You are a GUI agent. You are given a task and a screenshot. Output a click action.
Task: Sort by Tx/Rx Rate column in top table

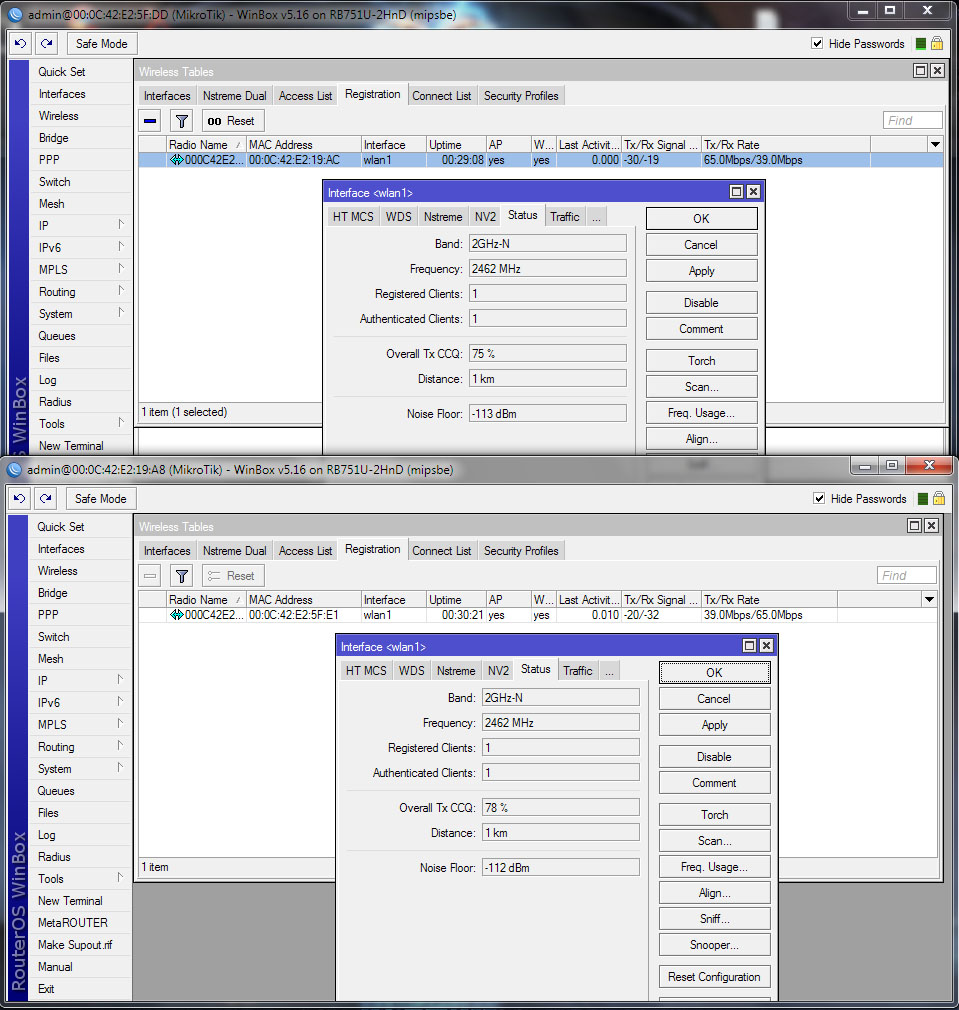786,145
